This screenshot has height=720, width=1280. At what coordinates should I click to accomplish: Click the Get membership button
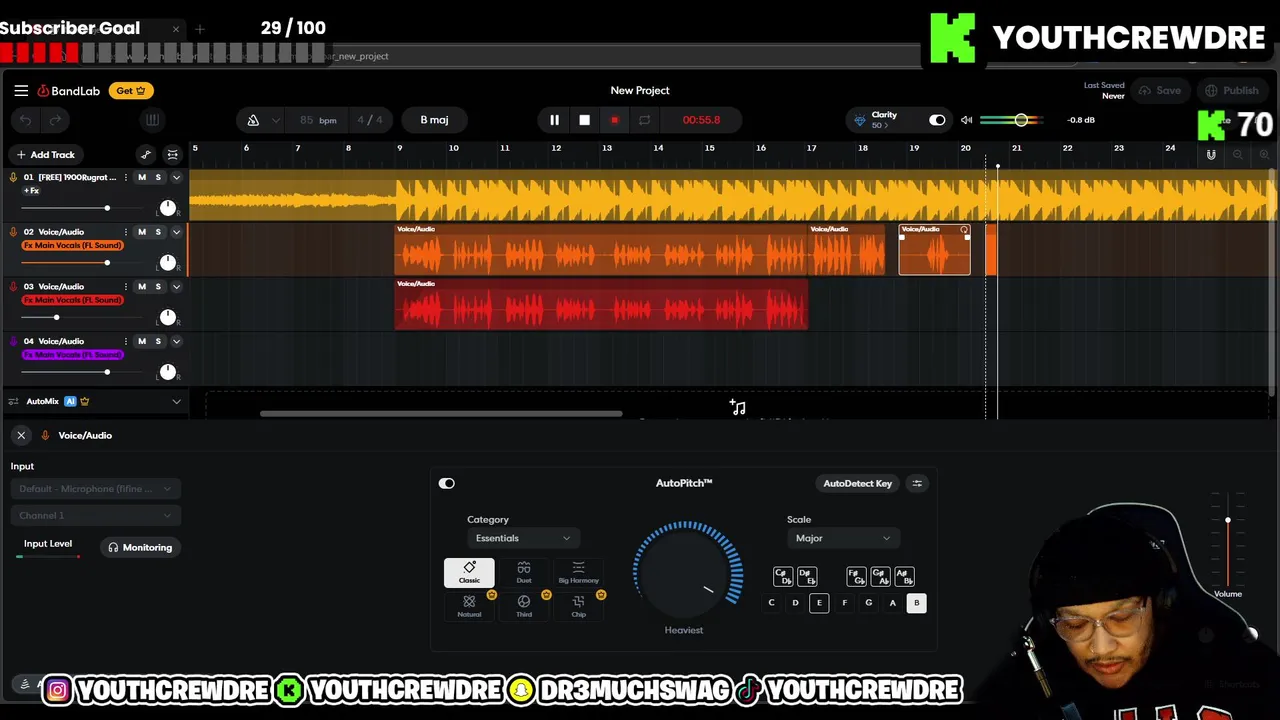(131, 91)
